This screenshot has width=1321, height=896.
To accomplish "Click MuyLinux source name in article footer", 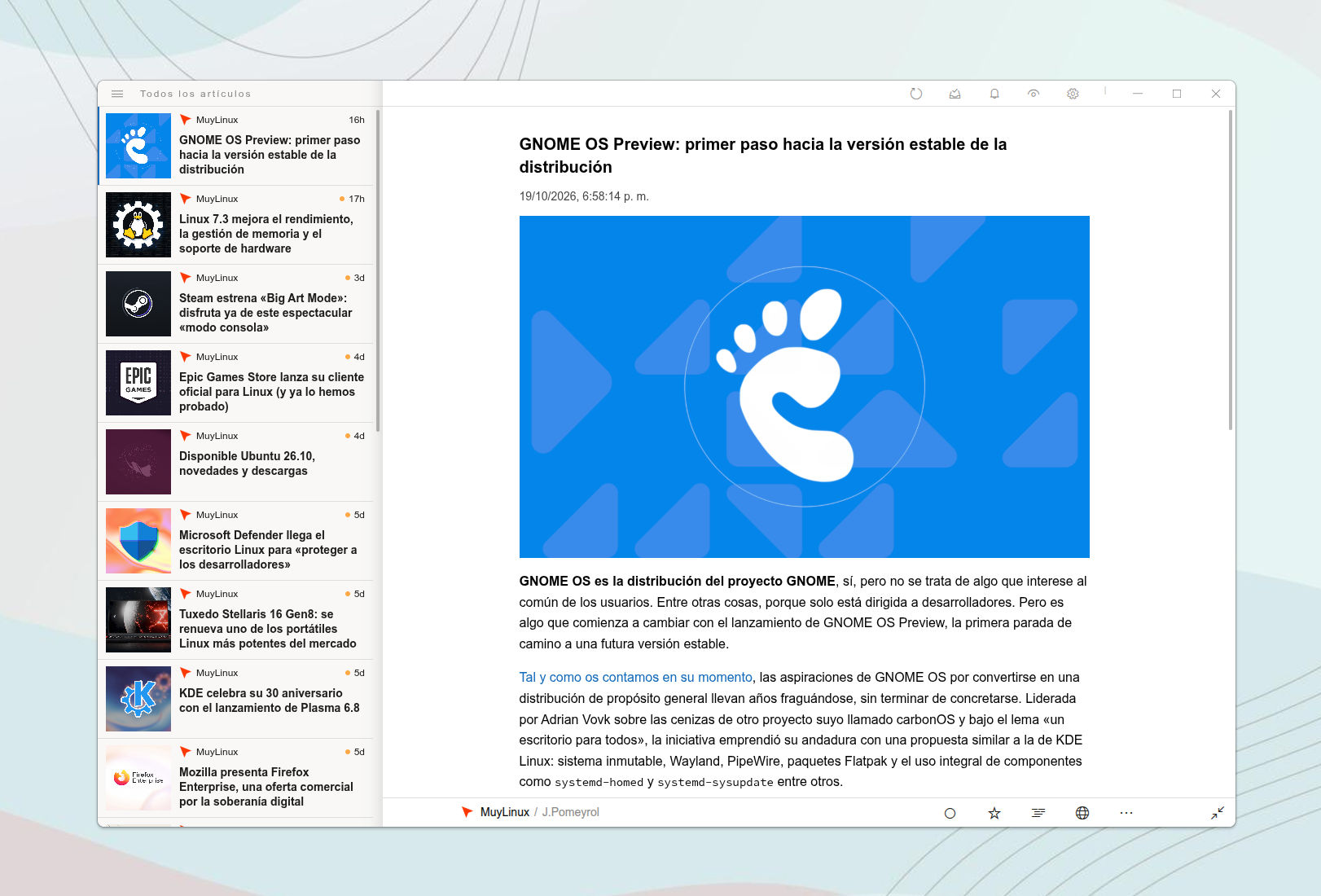I will pos(505,812).
